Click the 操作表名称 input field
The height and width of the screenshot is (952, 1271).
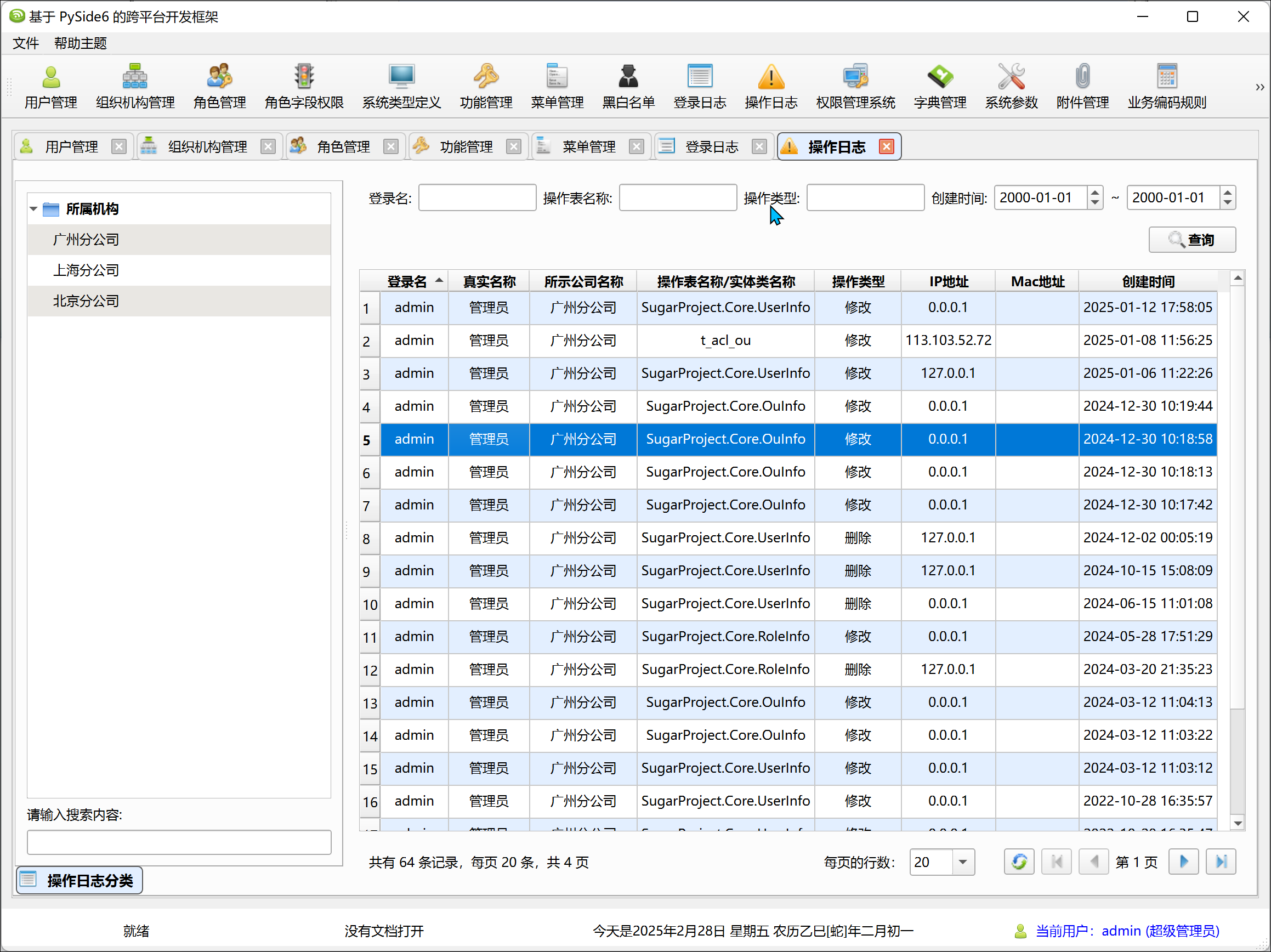click(678, 197)
